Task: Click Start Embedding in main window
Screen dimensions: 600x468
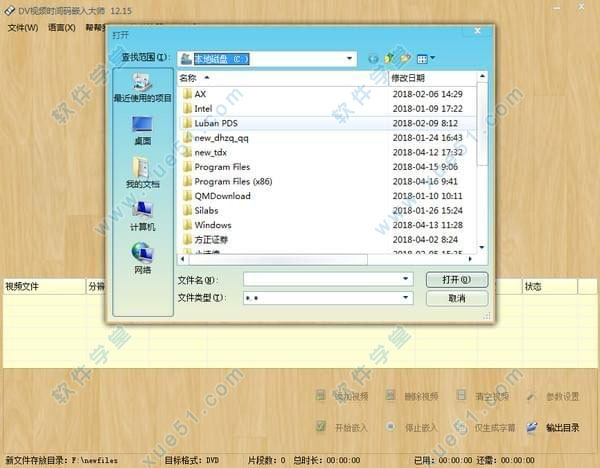Action: (x=343, y=427)
